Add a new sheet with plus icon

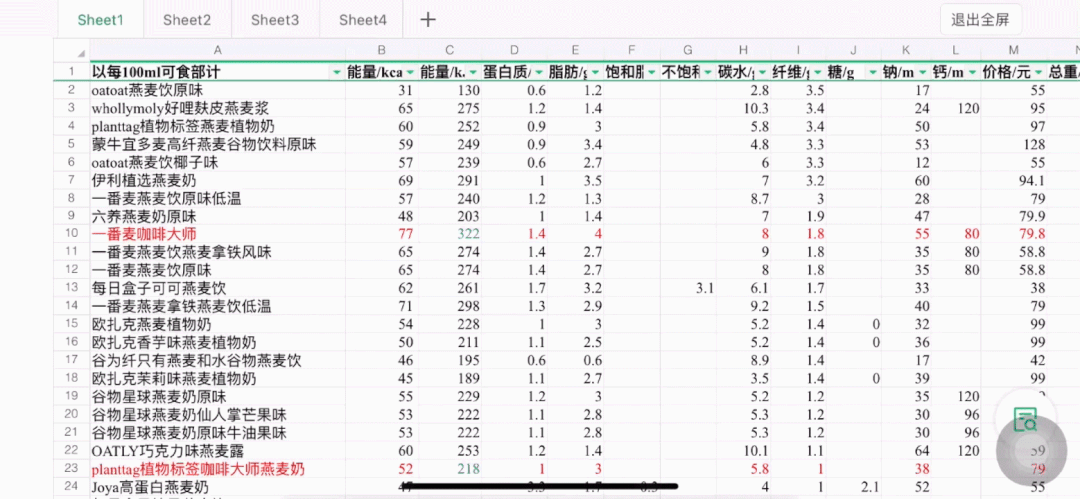(x=428, y=19)
